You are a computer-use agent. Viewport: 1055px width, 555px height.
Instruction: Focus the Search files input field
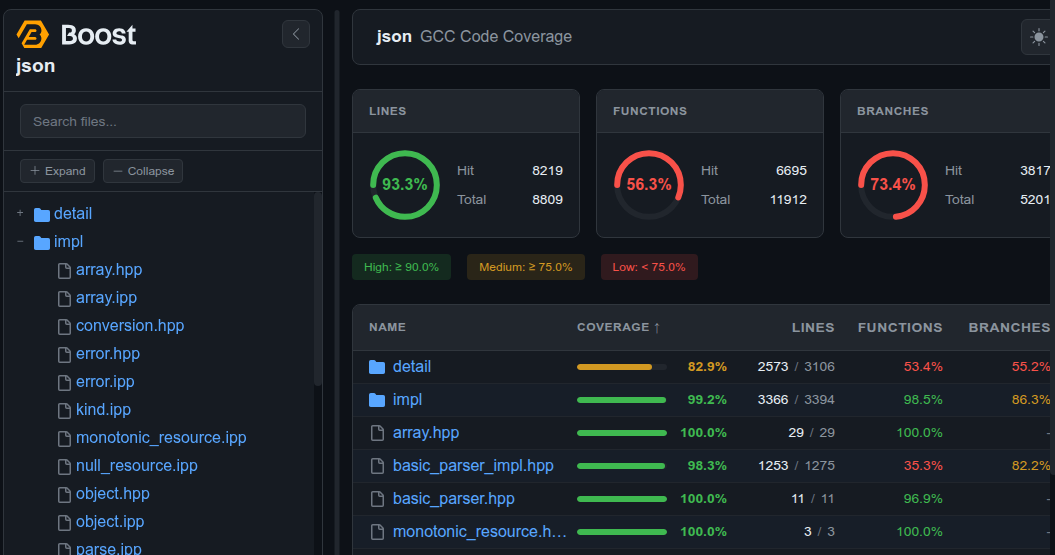163,121
